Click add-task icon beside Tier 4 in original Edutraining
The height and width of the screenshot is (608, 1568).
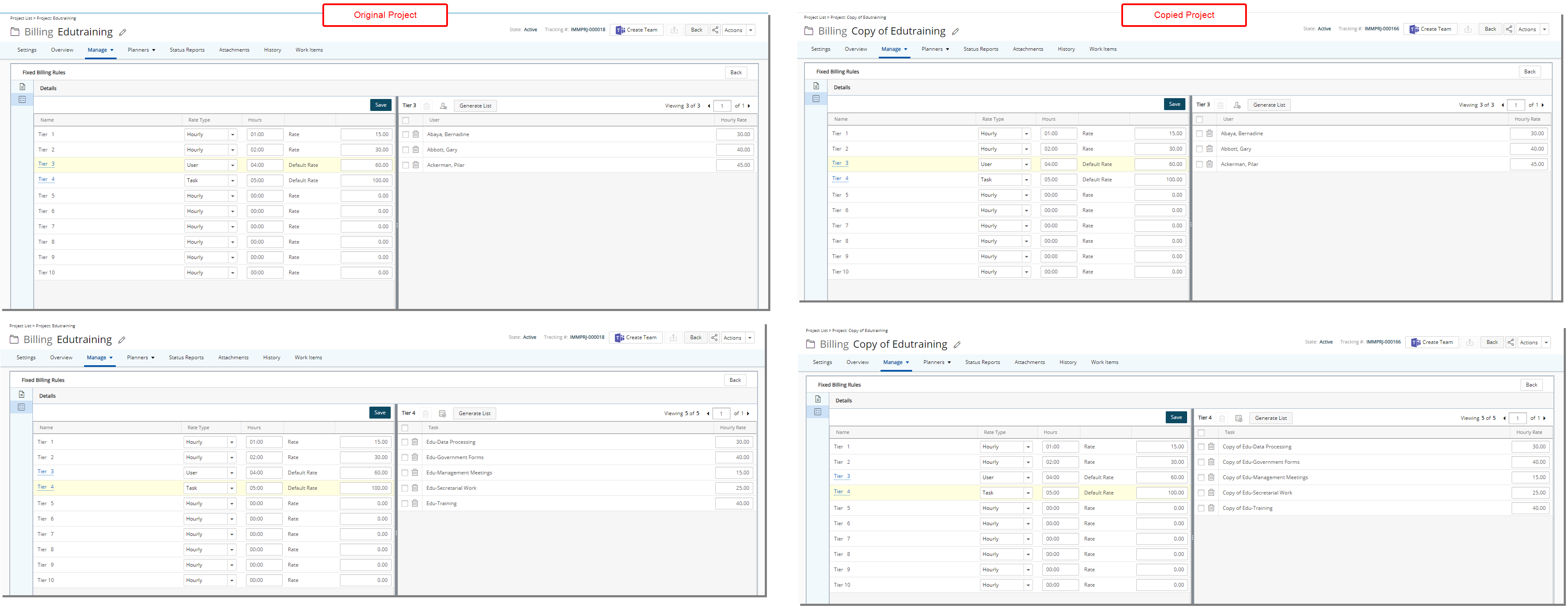click(442, 413)
